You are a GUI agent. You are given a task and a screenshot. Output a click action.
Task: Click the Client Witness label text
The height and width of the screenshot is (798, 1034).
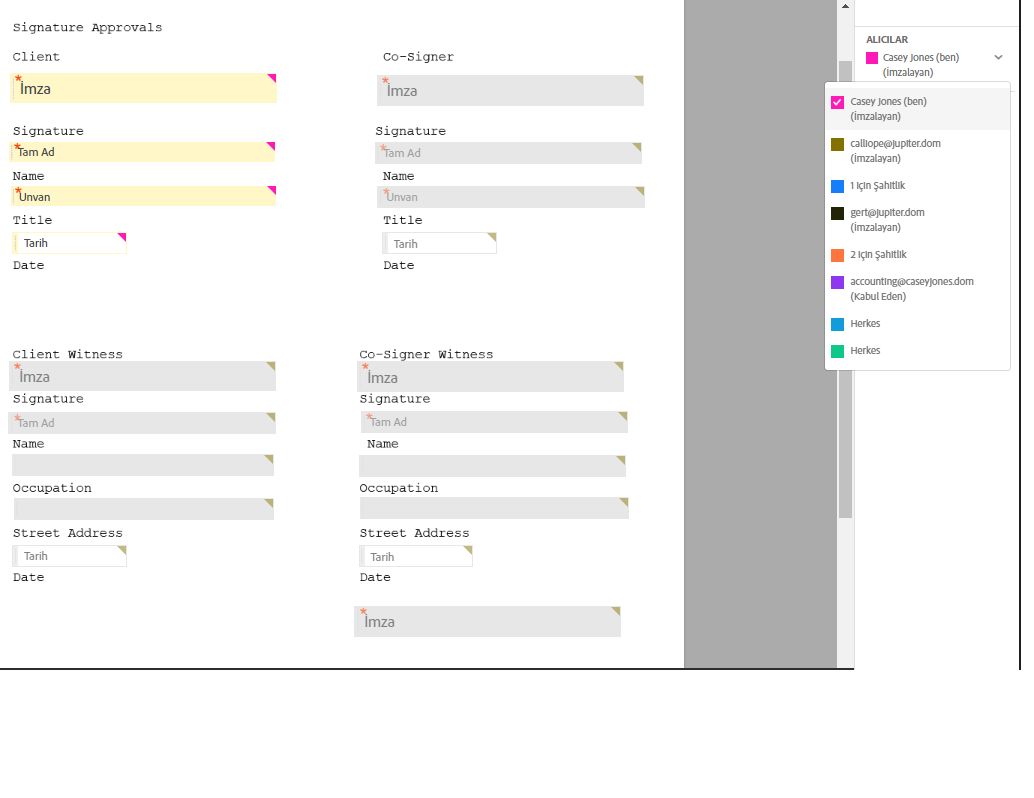click(67, 354)
